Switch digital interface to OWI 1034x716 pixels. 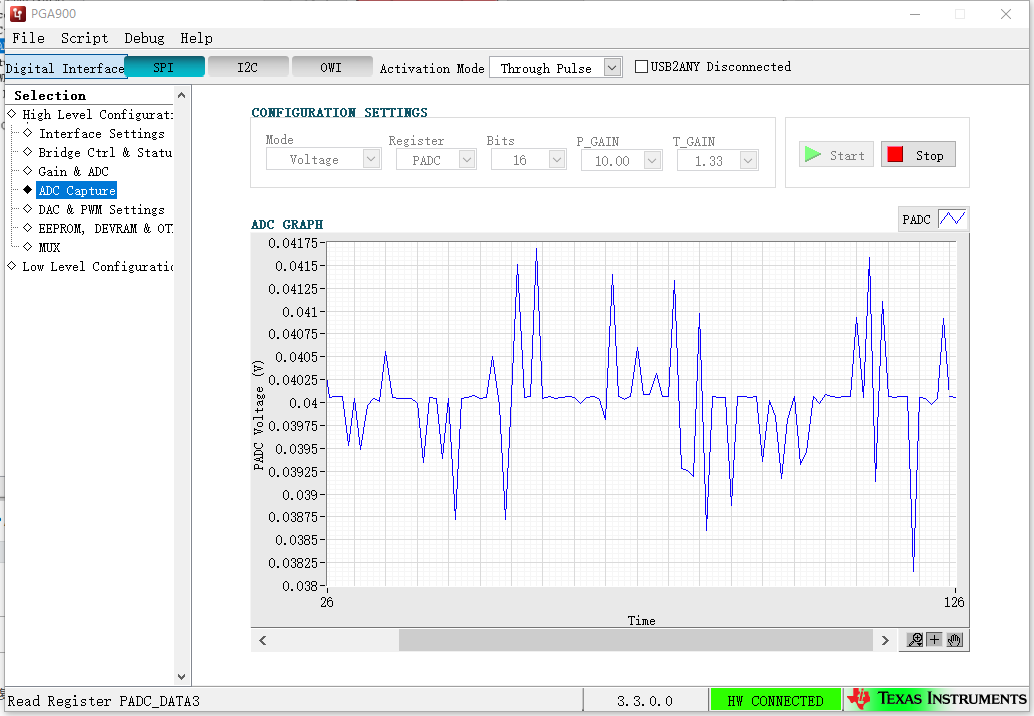(332, 67)
